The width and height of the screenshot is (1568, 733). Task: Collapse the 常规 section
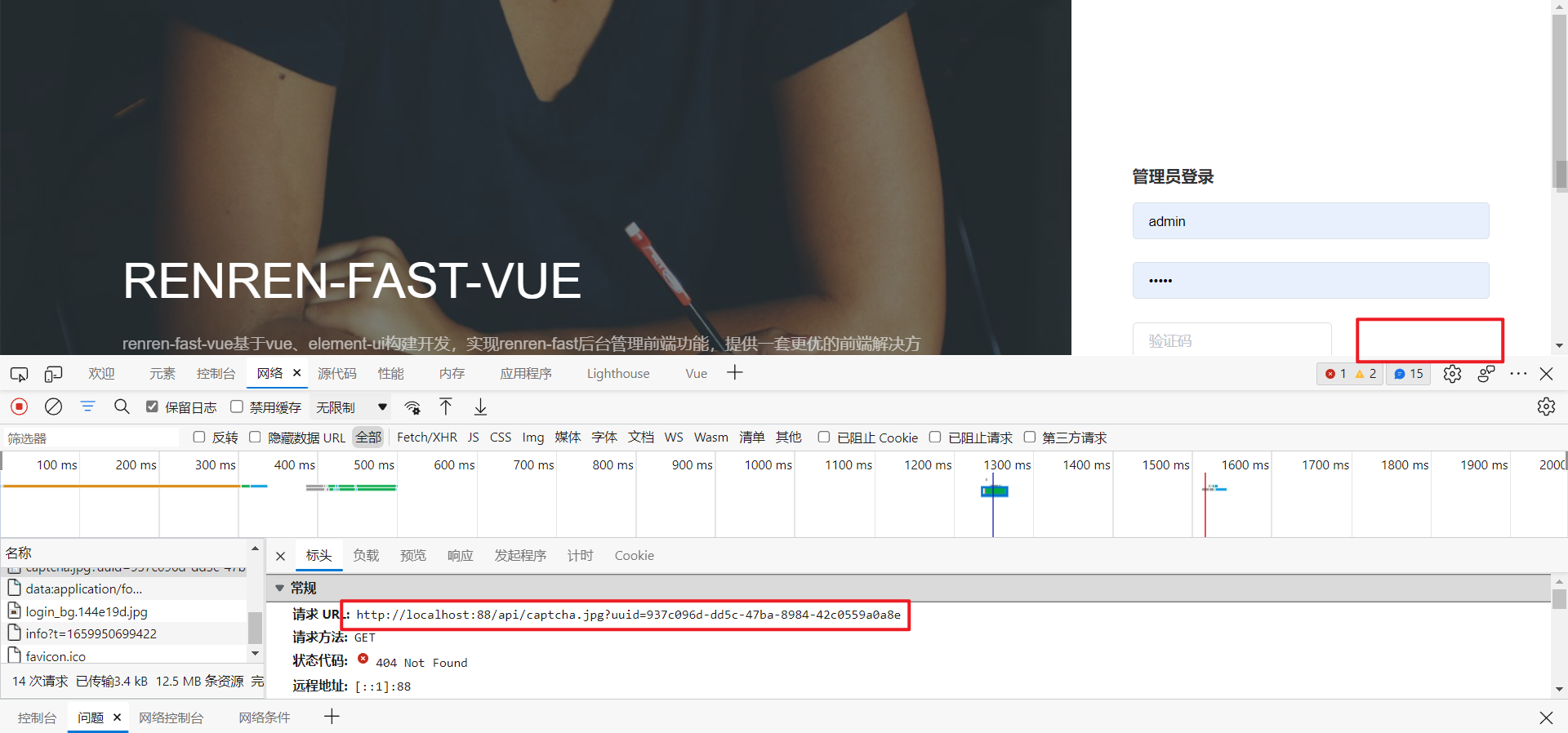(x=280, y=588)
